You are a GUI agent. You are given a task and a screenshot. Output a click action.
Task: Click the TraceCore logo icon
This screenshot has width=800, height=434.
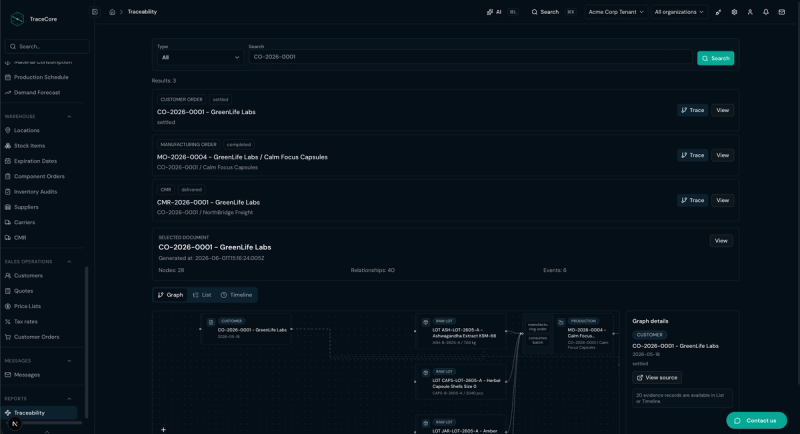click(17, 19)
